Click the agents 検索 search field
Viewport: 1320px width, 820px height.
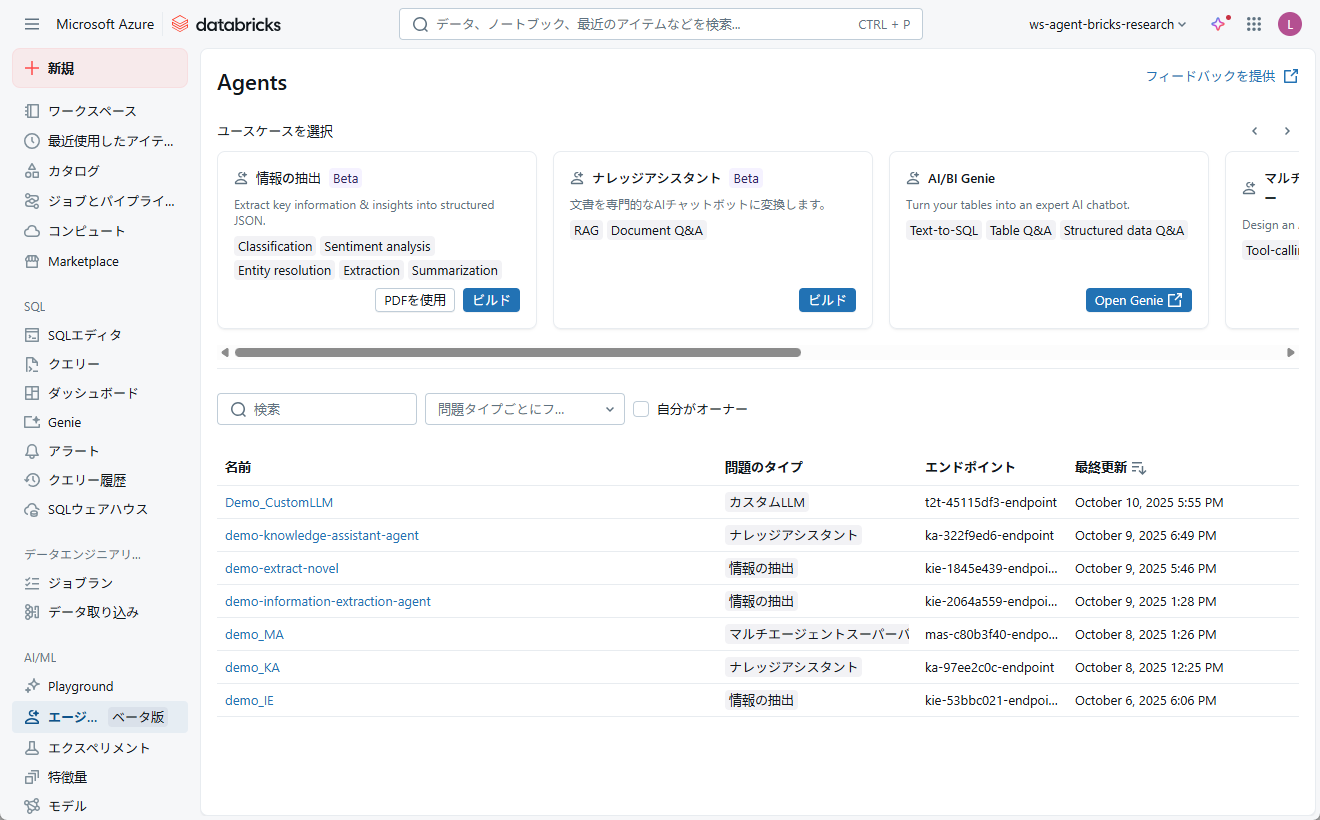click(317, 409)
